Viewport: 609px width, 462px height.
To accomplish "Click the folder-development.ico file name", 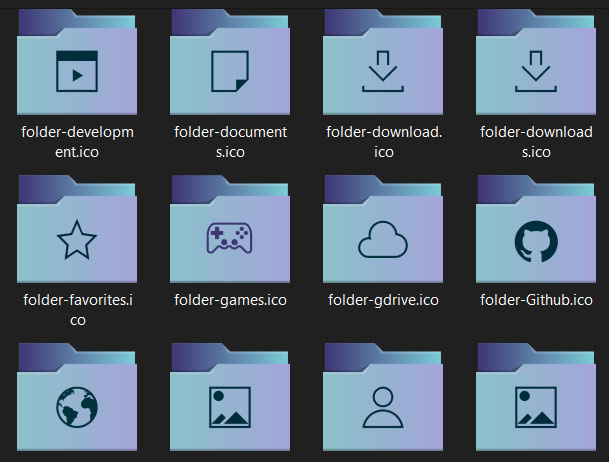I will pos(77,142).
